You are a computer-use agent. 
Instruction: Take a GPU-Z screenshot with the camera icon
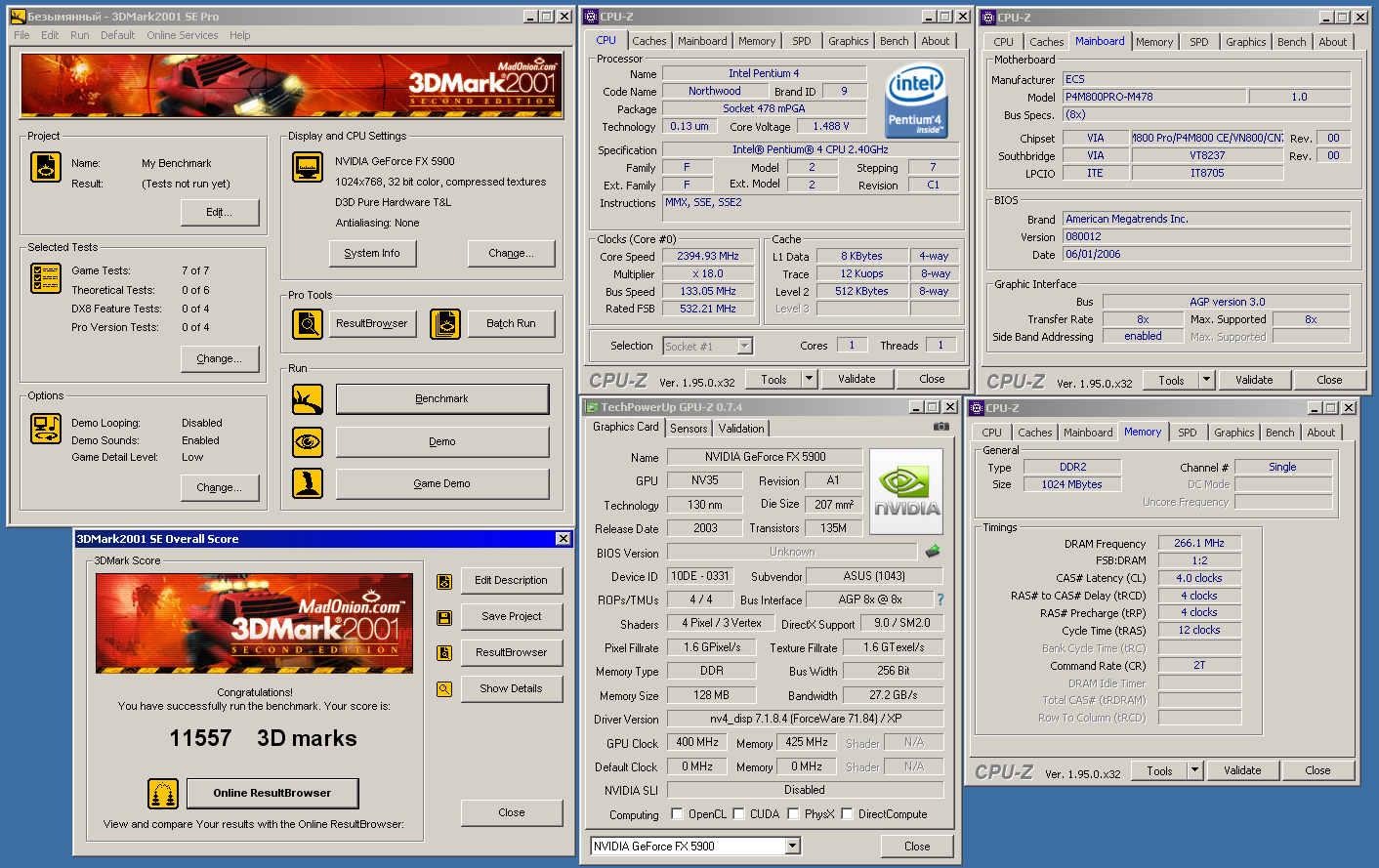click(941, 427)
